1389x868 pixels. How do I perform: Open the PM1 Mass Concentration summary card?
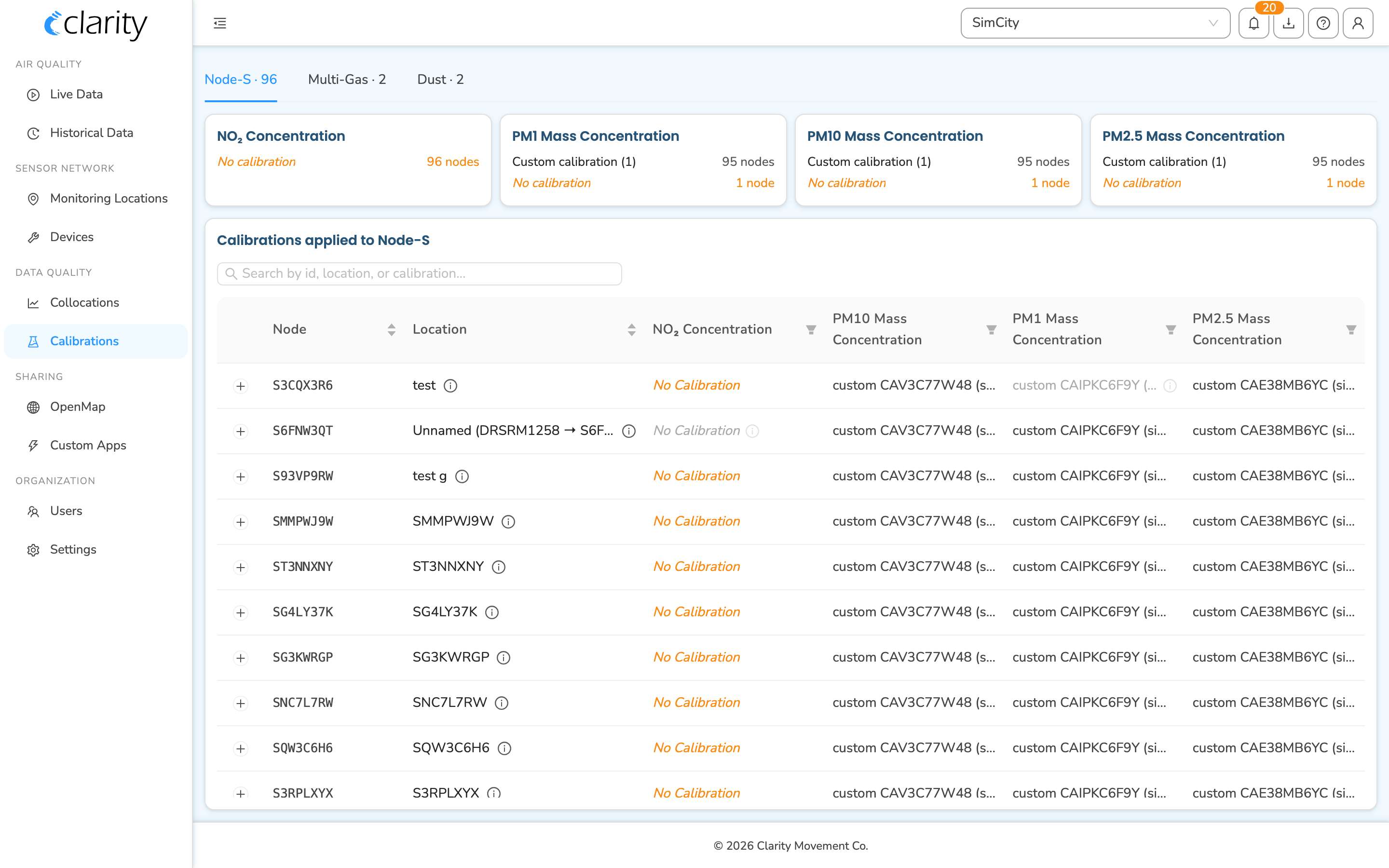[643, 160]
